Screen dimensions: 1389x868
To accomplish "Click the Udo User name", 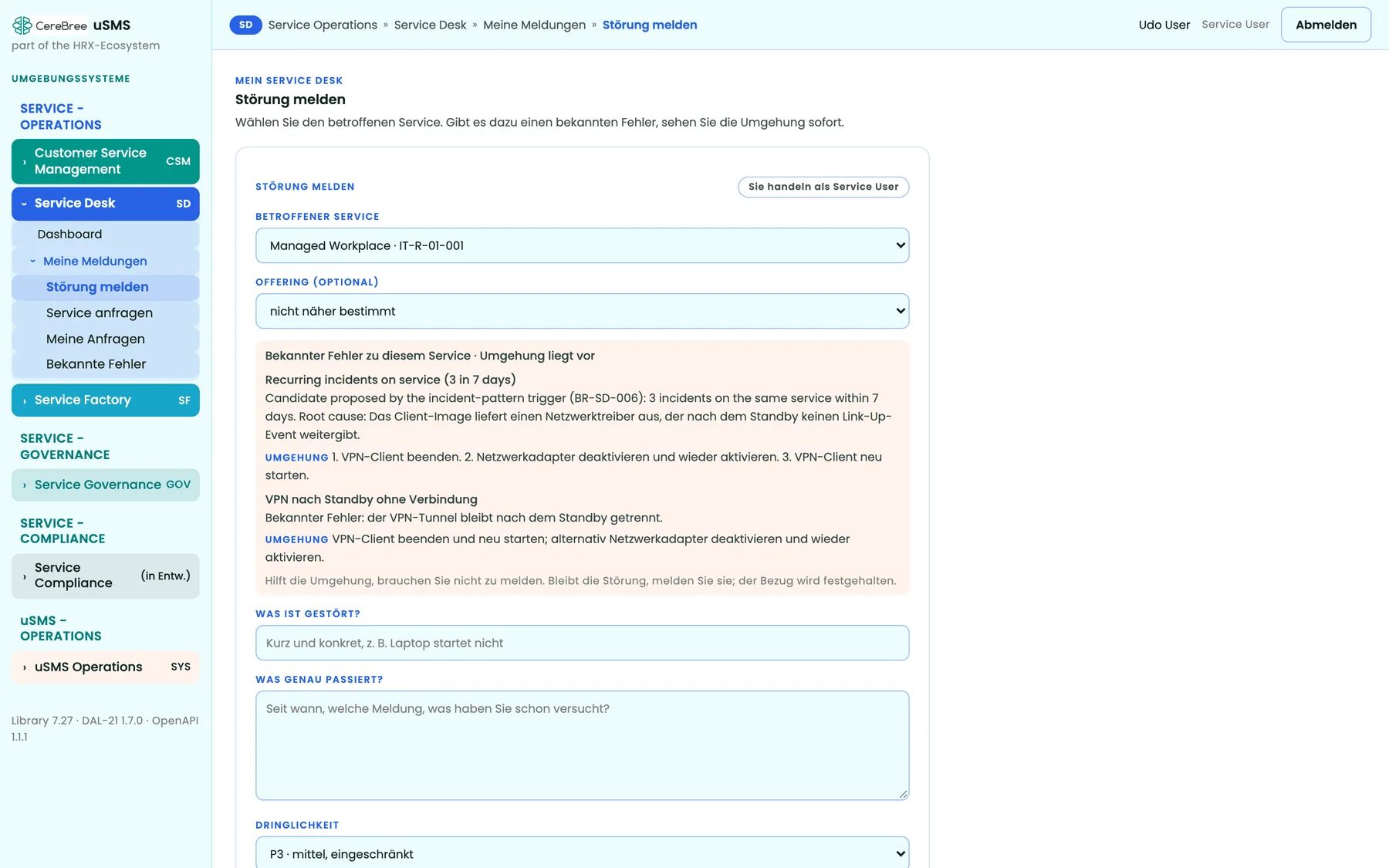I will coord(1164,25).
